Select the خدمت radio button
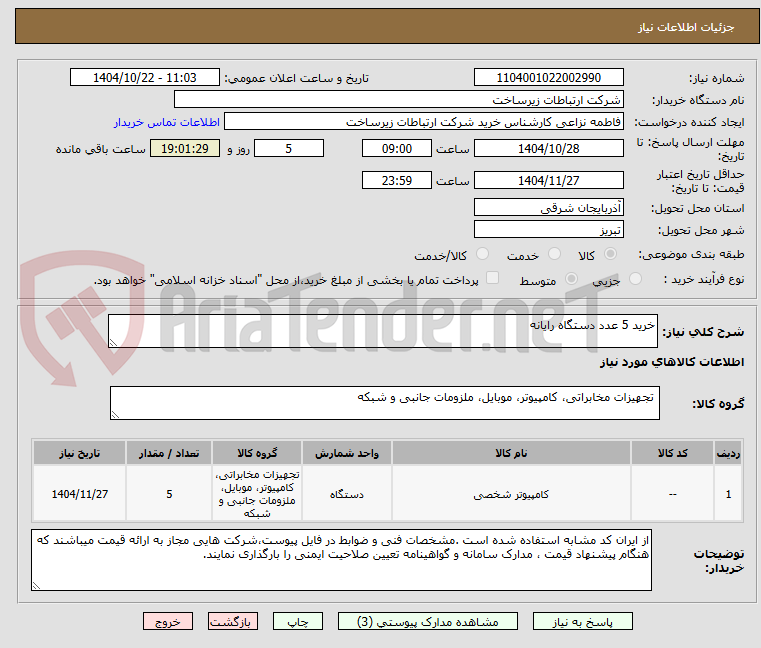This screenshot has height=648, width=761. 554,254
